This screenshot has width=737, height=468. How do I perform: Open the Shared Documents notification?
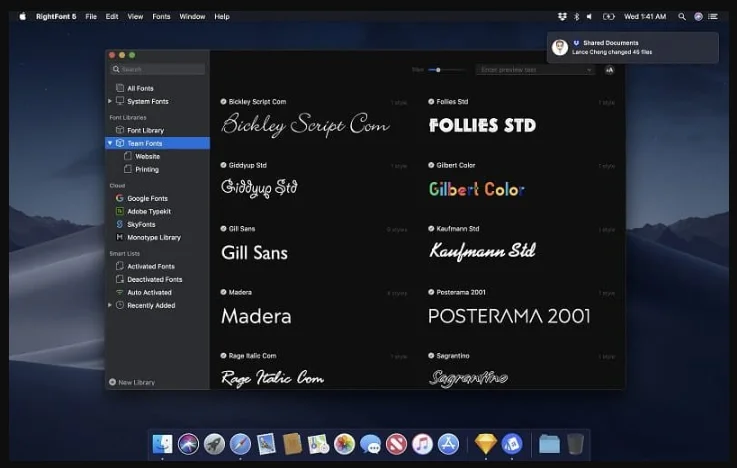pyautogui.click(x=633, y=47)
